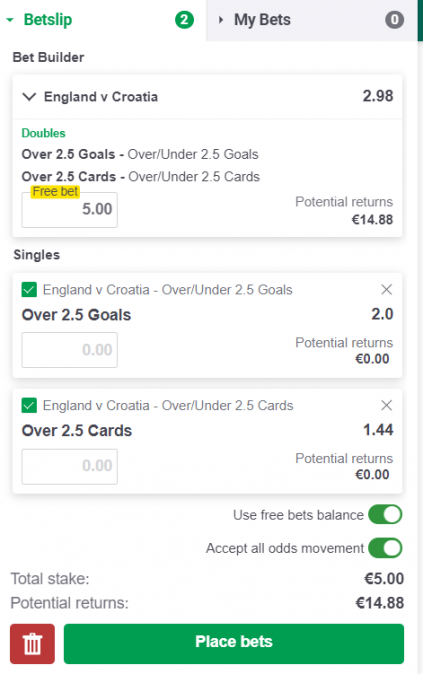This screenshot has width=423, height=674.
Task: Collapse the England v Croatia bet builder
Action: tap(29, 97)
